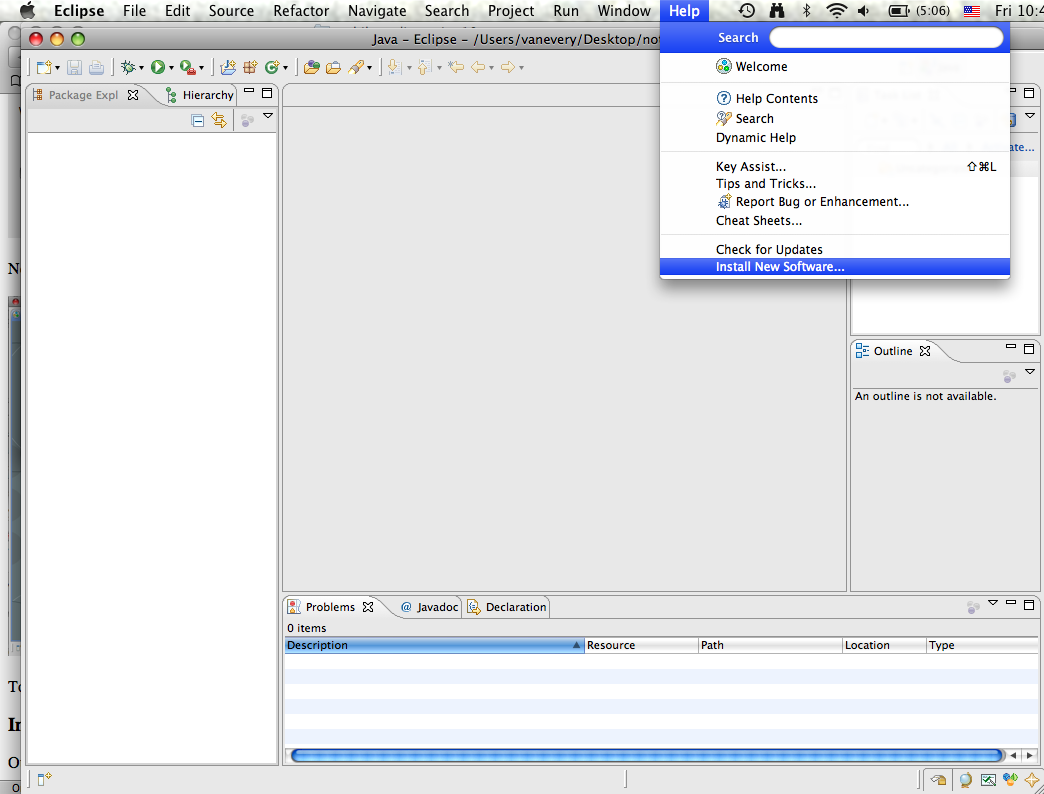This screenshot has height=794, width=1044.
Task: Open the New Java Class dropdown arrow
Action: [x=285, y=68]
